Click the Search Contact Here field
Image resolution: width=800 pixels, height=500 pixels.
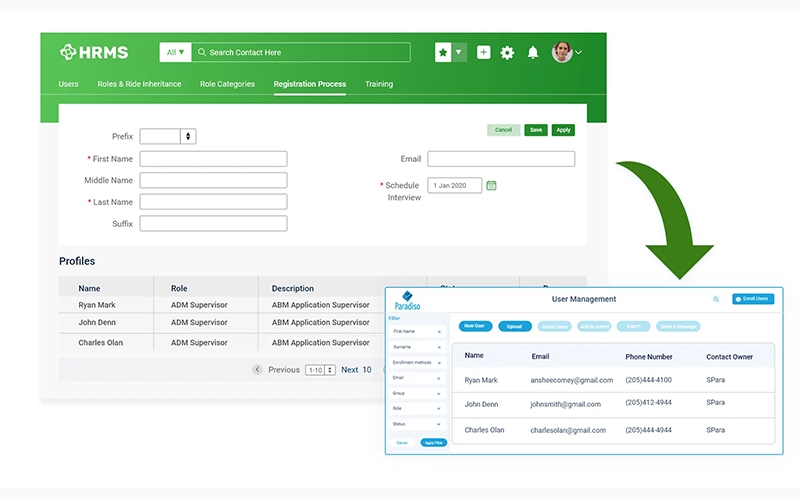301,52
